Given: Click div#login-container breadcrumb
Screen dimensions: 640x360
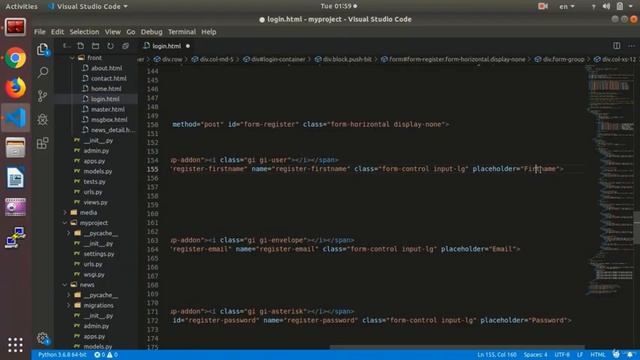Looking at the screenshot, I should point(275,59).
